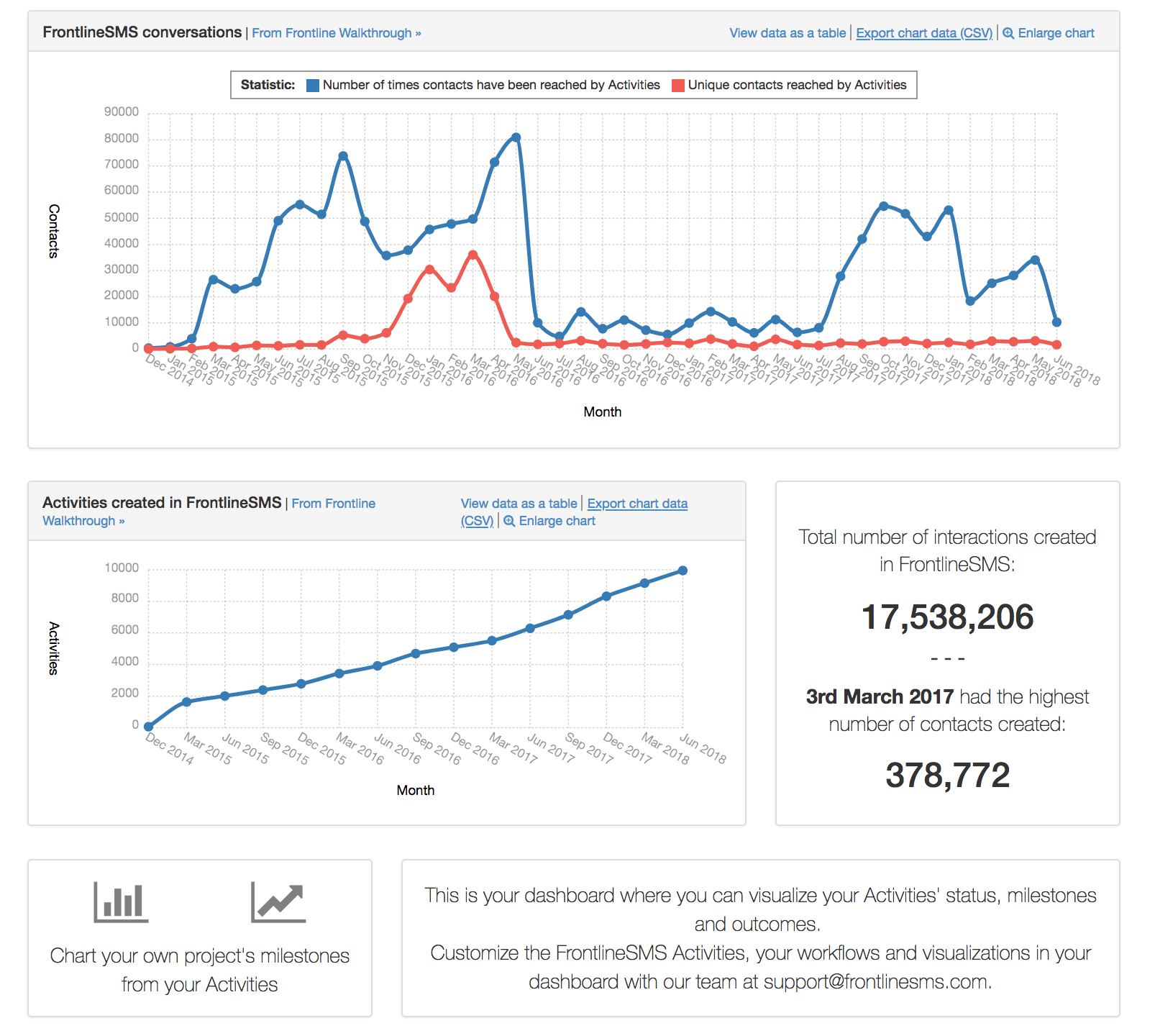Select blue peak data point at Apr 2016
The width and height of the screenshot is (1155, 1036).
point(516,137)
